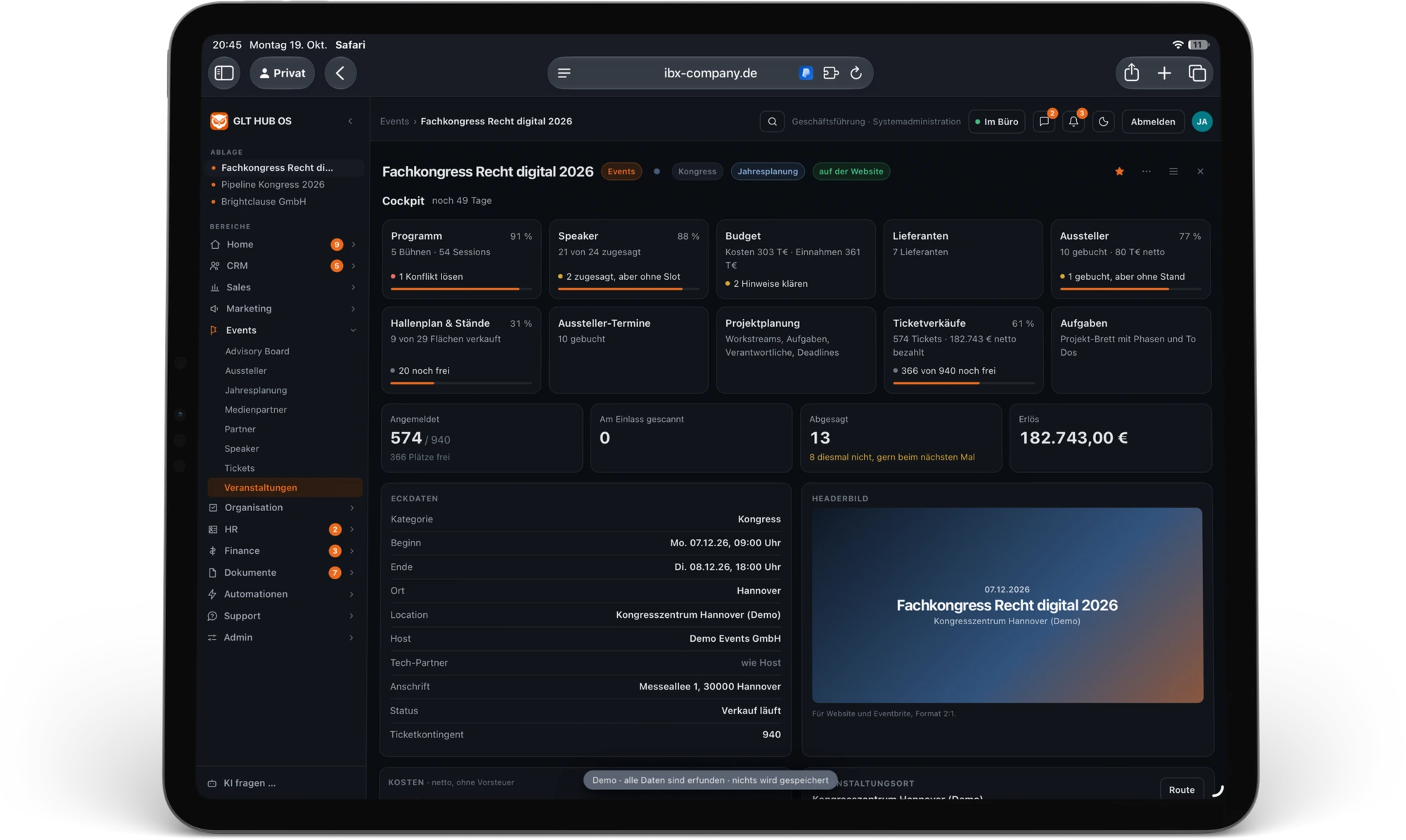Add a new Safari tab with plus icon
The height and width of the screenshot is (840, 1406).
pyautogui.click(x=1164, y=73)
